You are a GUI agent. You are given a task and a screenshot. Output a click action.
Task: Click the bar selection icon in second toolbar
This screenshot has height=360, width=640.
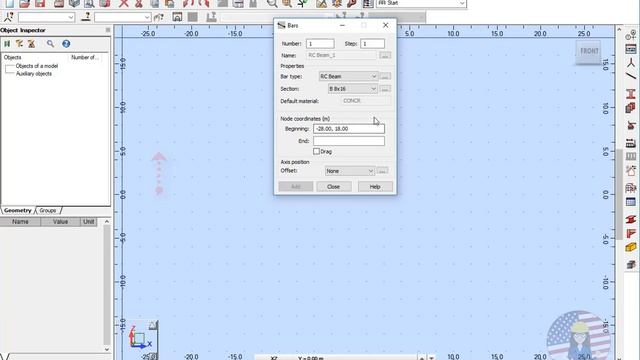pos(85,17)
